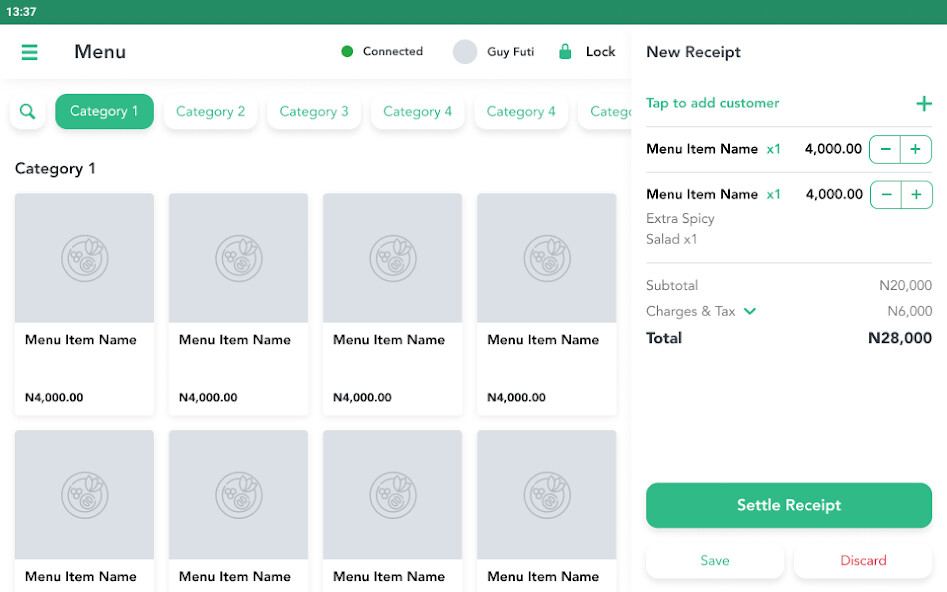
Task: Decrease quantity of Extra Spicy item
Action: pos(886,195)
